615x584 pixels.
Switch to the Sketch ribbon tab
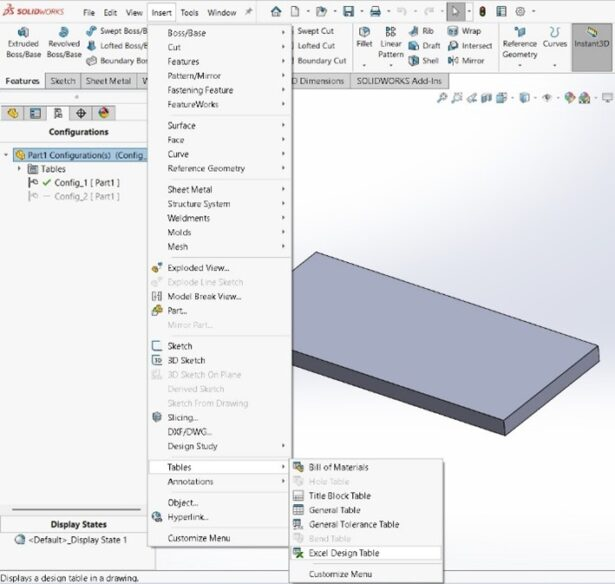pos(62,80)
